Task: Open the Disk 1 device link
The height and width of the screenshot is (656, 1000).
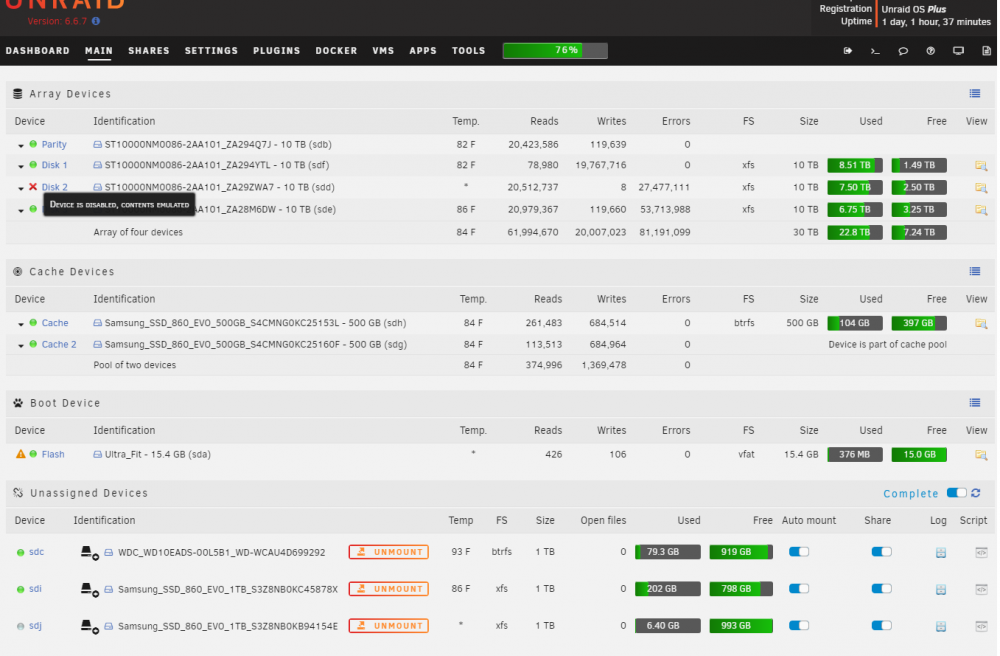Action: pyautogui.click(x=54, y=165)
